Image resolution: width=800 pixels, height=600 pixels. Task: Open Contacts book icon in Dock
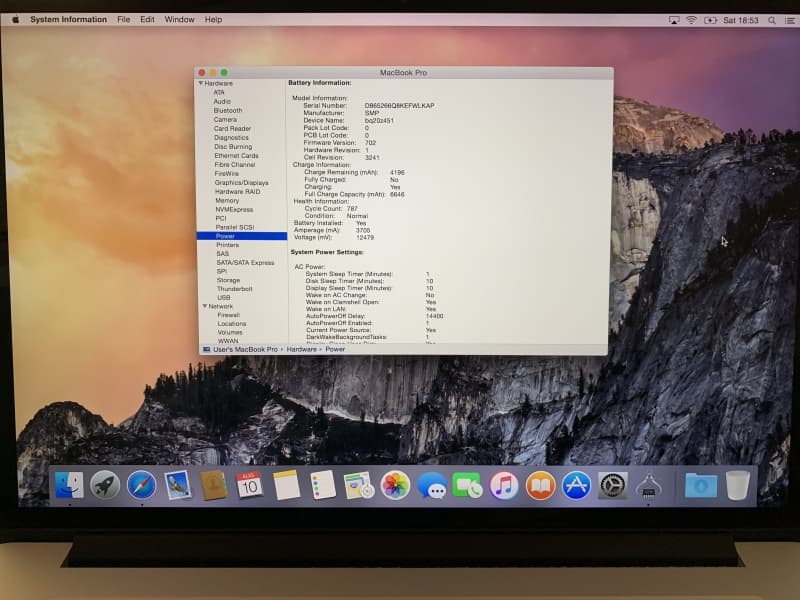[214, 485]
